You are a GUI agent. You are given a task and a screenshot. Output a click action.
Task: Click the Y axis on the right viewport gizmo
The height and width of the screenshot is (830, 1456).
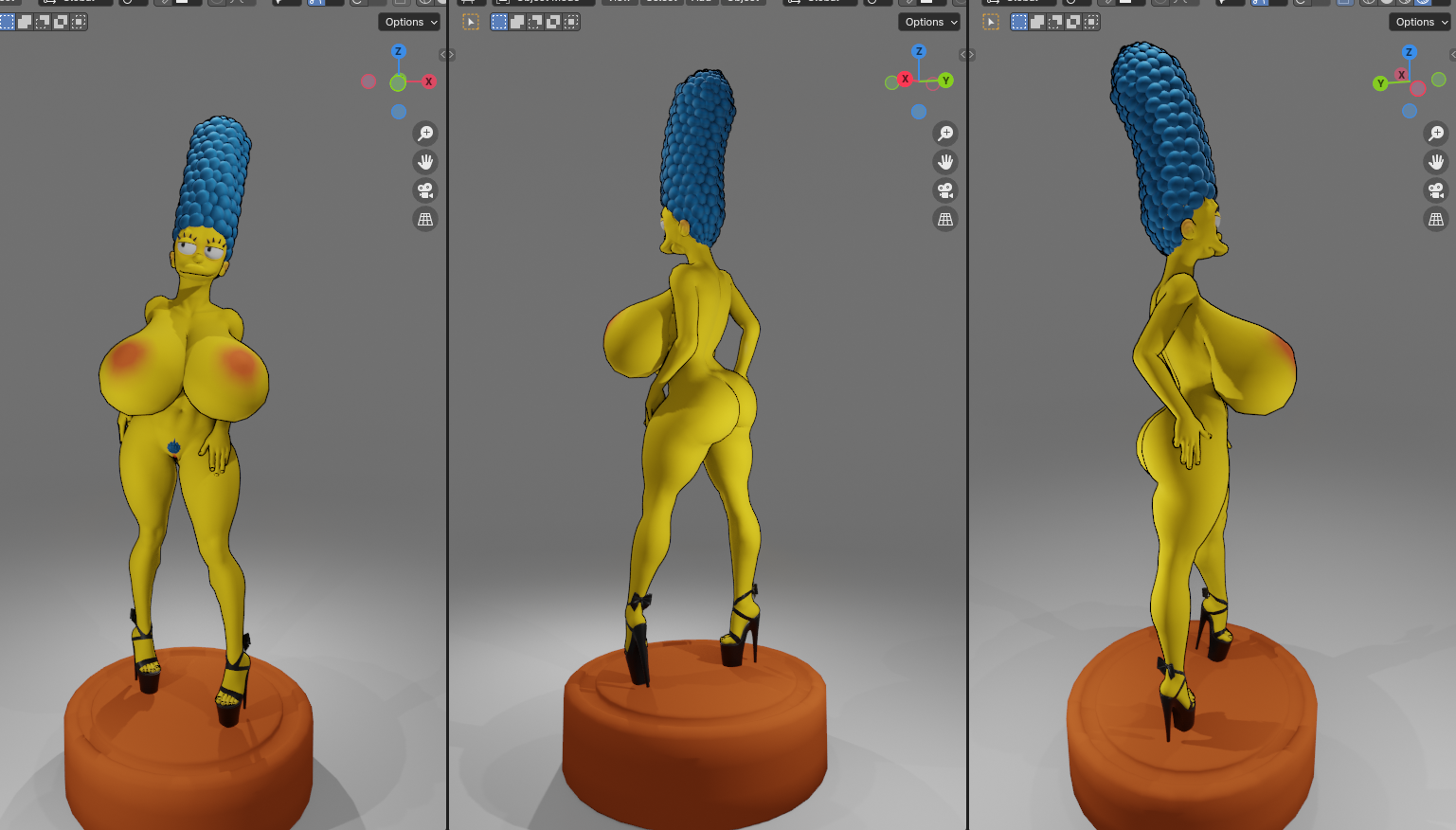(x=1380, y=83)
